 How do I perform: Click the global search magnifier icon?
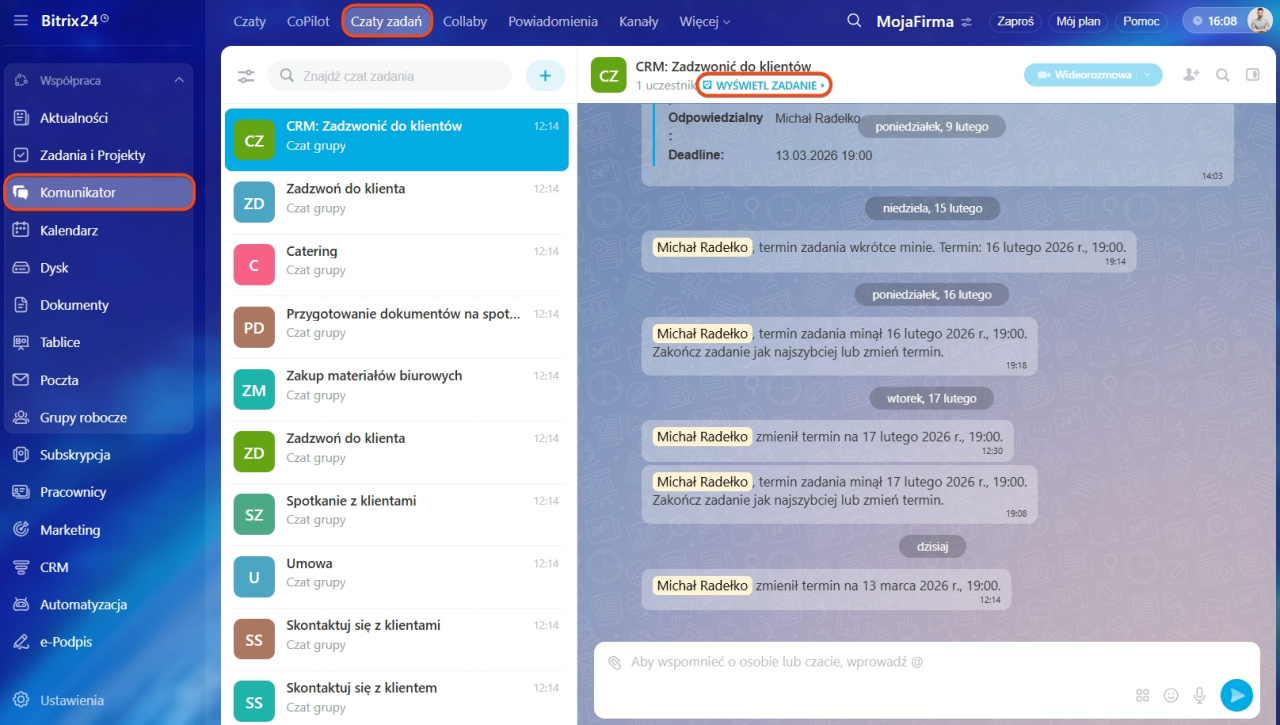point(854,21)
